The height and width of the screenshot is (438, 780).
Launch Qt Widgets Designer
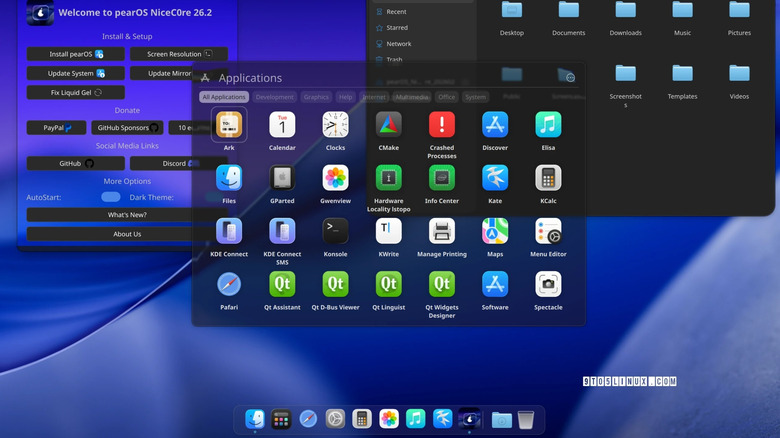click(x=442, y=285)
